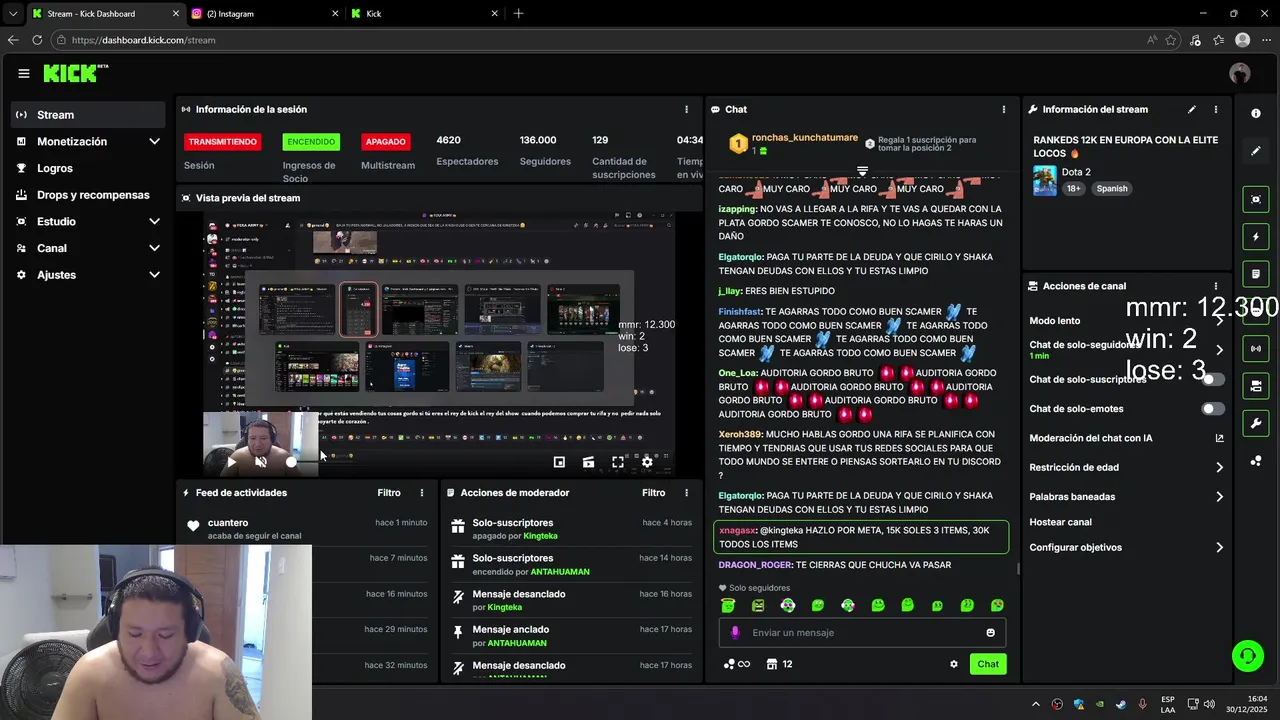Click Hostear canal
The width and height of the screenshot is (1280, 720).
pyautogui.click(x=1060, y=522)
